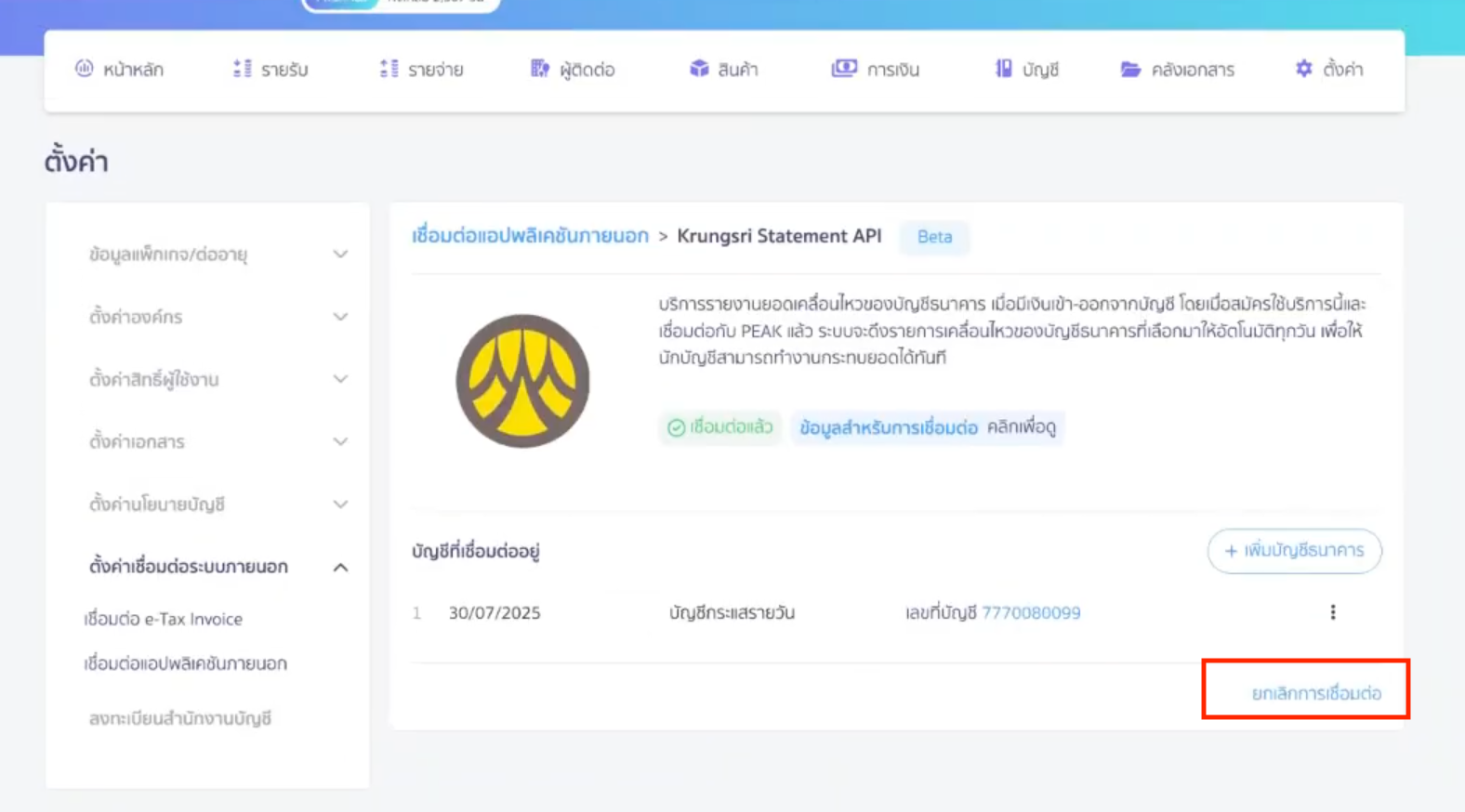Open เชื่อมต่อแอปพลิเคชันภายนอก in the sidebar
This screenshot has width=1465, height=812.
186,663
